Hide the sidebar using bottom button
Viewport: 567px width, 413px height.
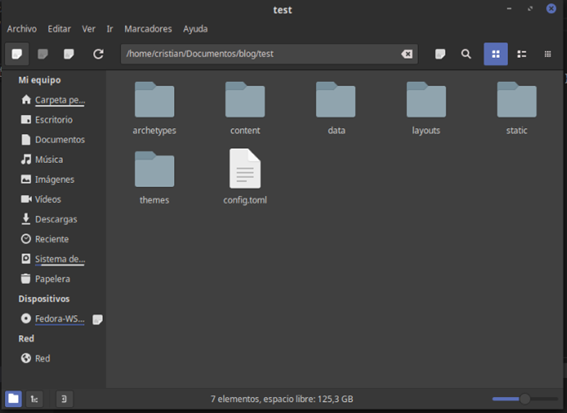(x=64, y=399)
